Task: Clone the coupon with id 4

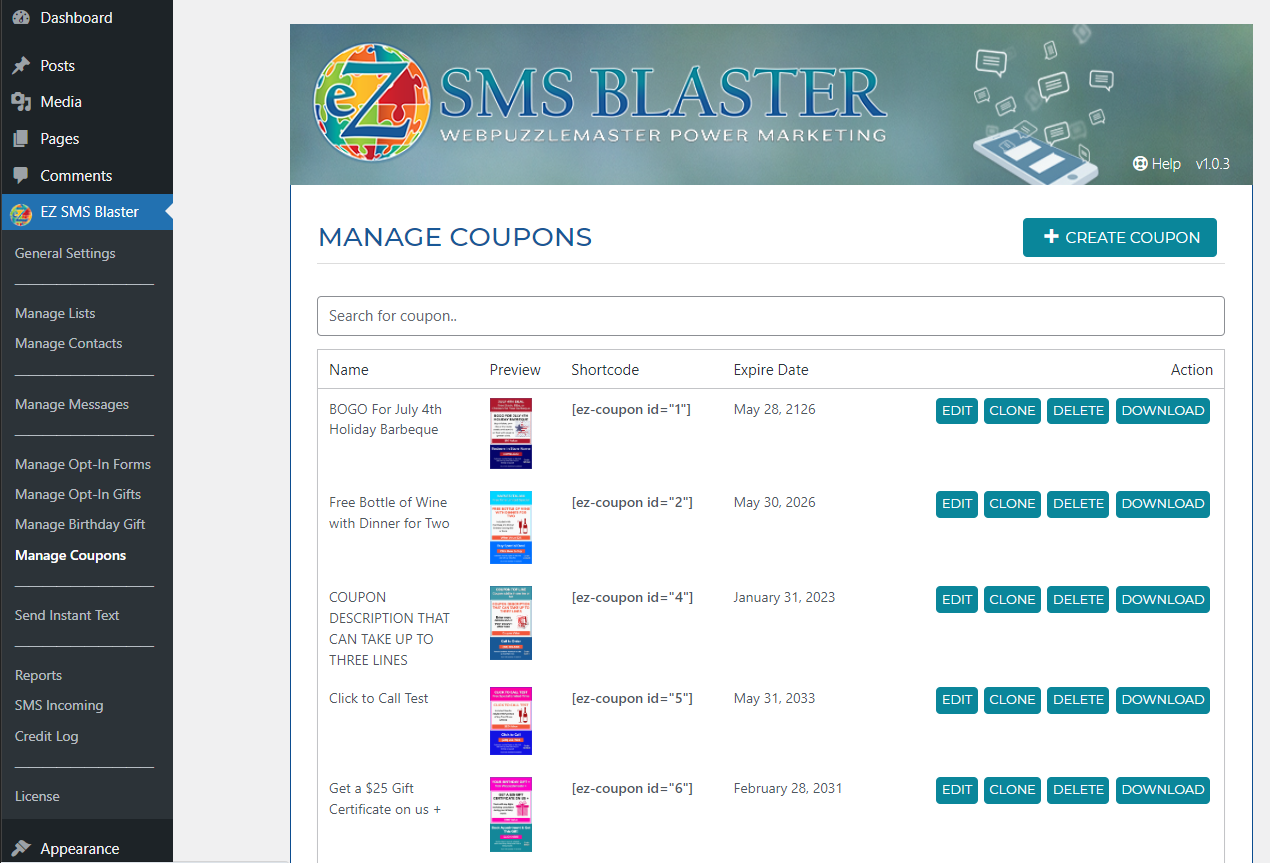Action: [1012, 600]
